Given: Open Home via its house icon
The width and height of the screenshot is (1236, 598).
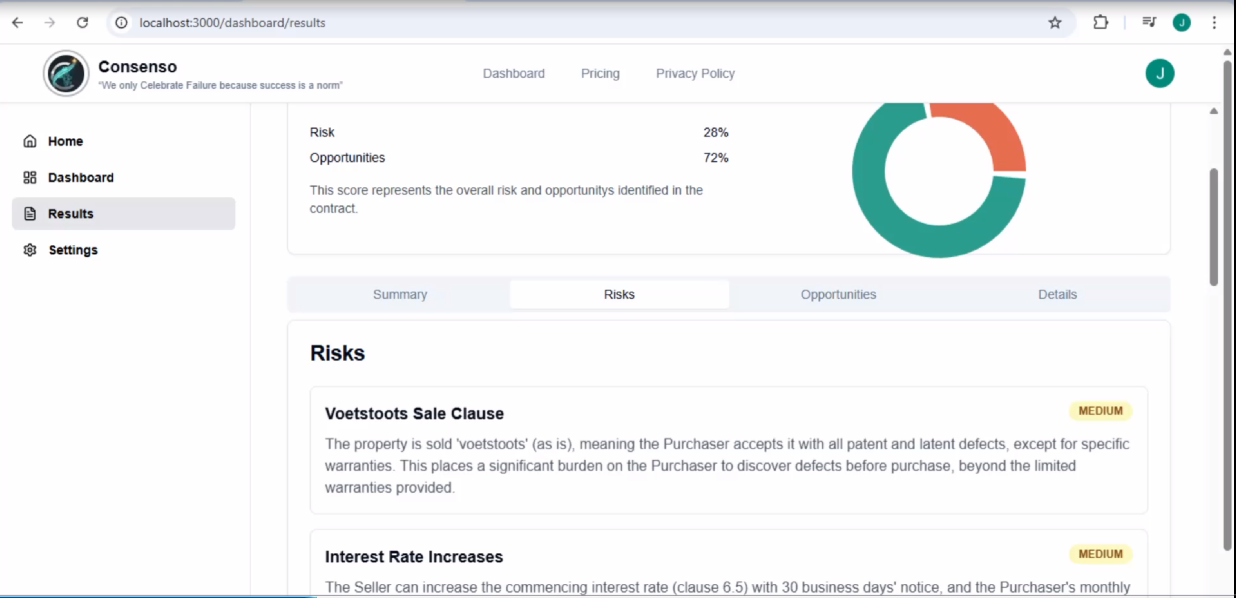Looking at the screenshot, I should (x=30, y=141).
